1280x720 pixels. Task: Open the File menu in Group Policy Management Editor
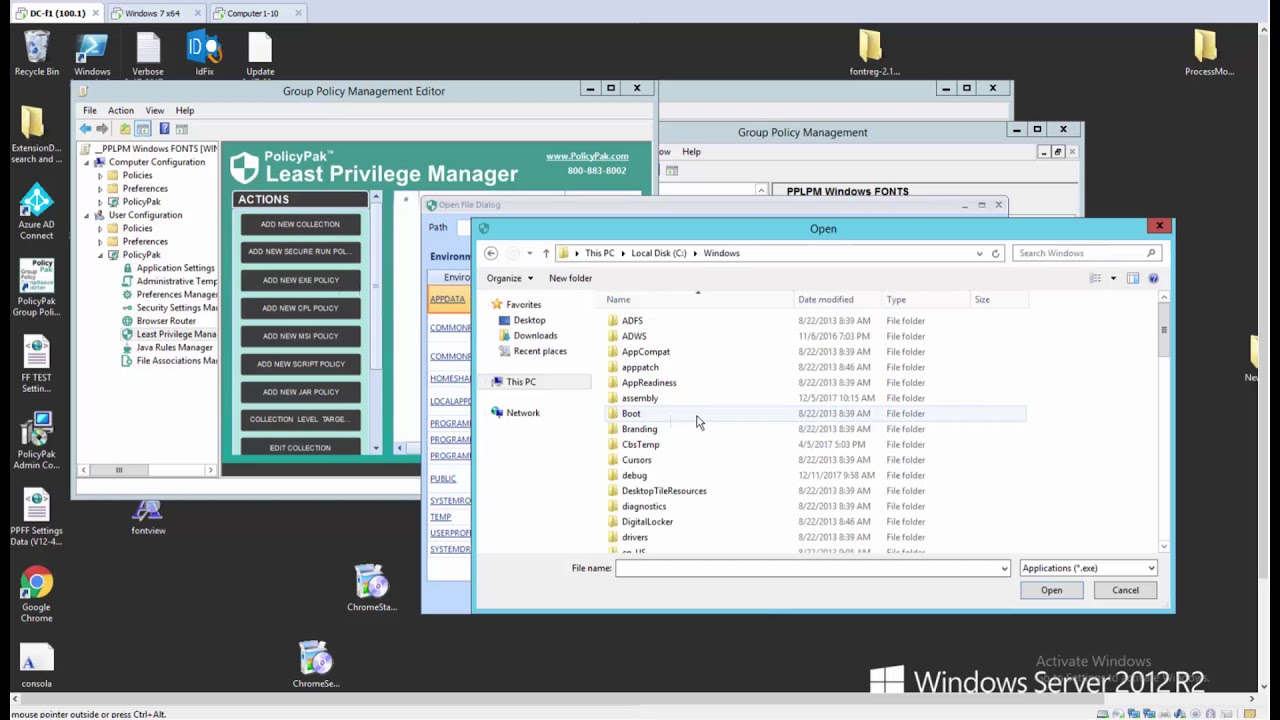90,110
